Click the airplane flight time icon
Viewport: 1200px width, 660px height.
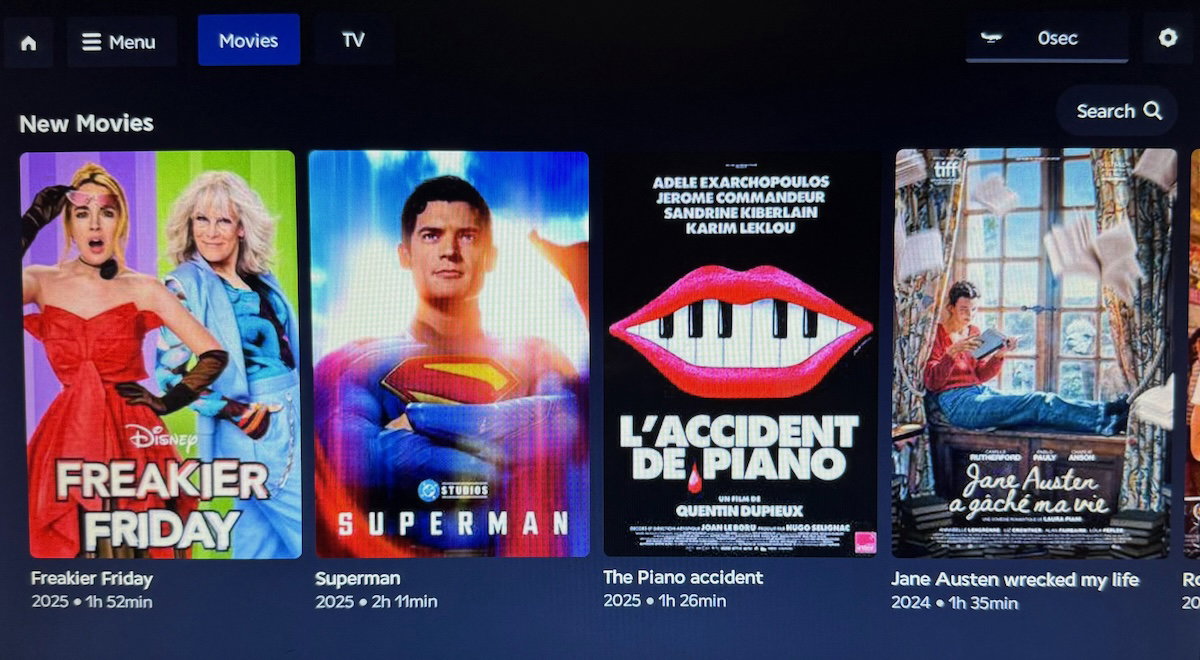[x=992, y=38]
